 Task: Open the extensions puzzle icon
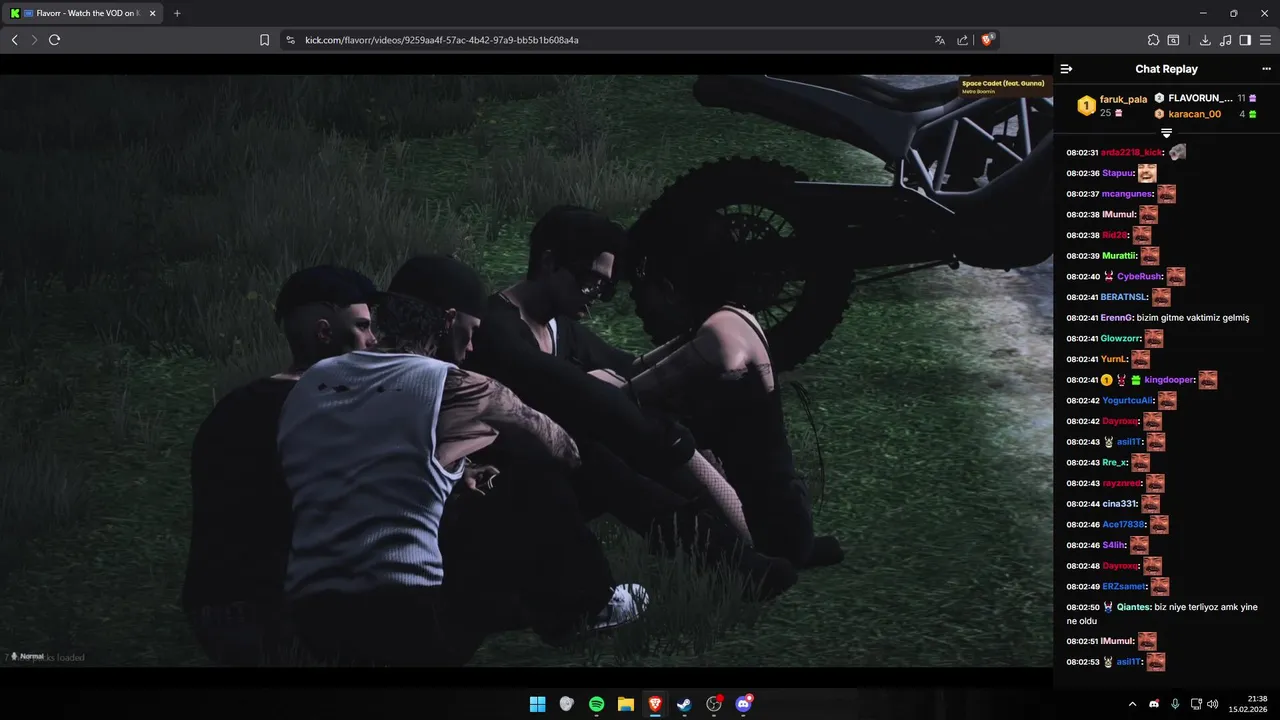tap(1153, 40)
